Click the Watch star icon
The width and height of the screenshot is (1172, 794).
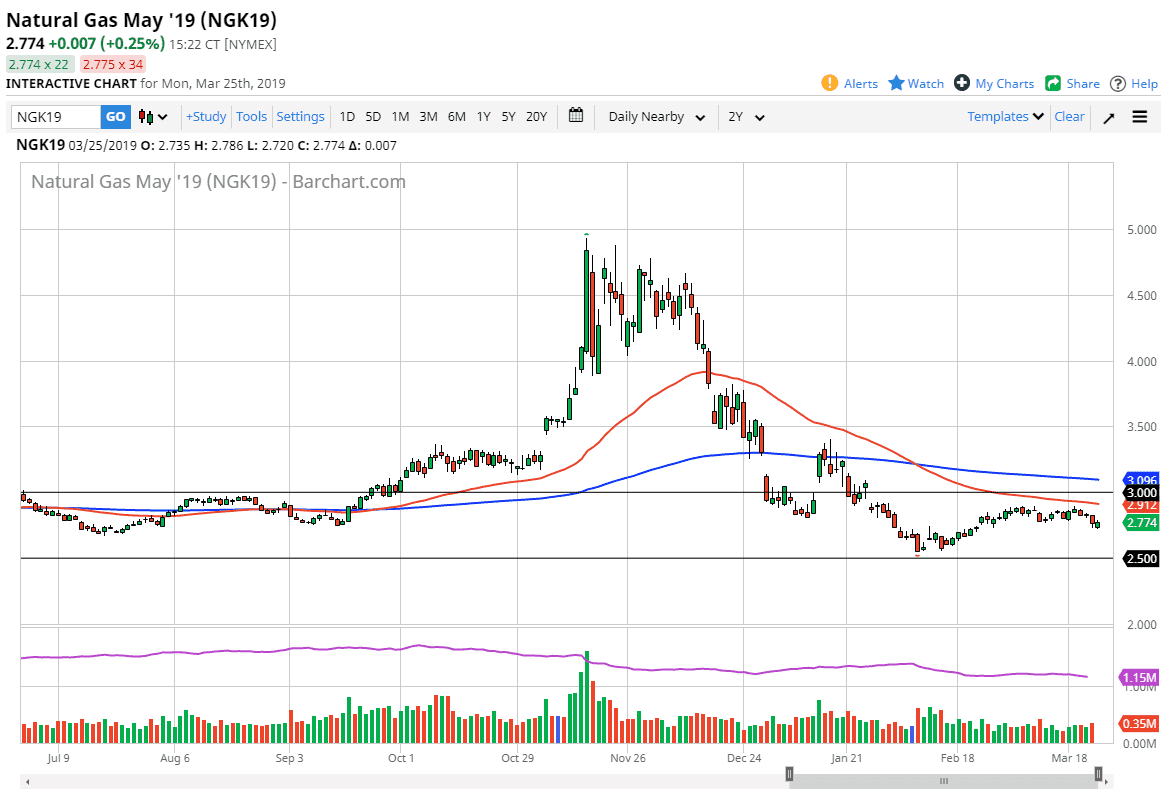(896, 83)
